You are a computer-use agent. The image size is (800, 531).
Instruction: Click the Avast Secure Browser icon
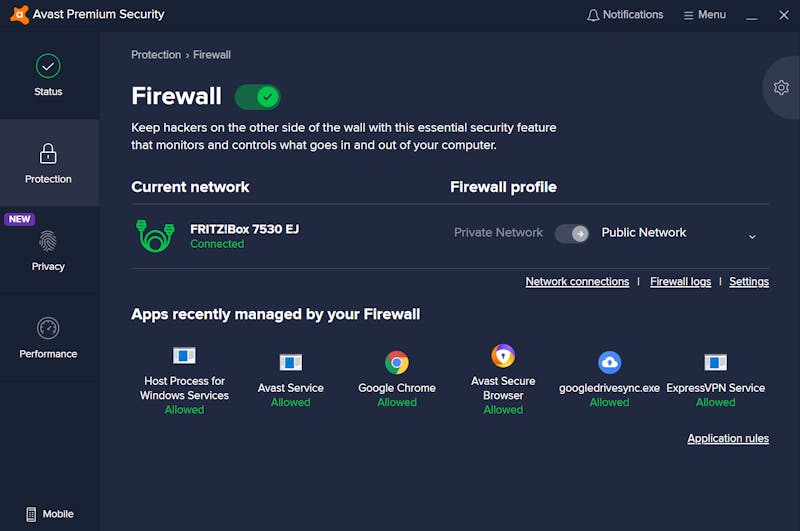tap(503, 356)
